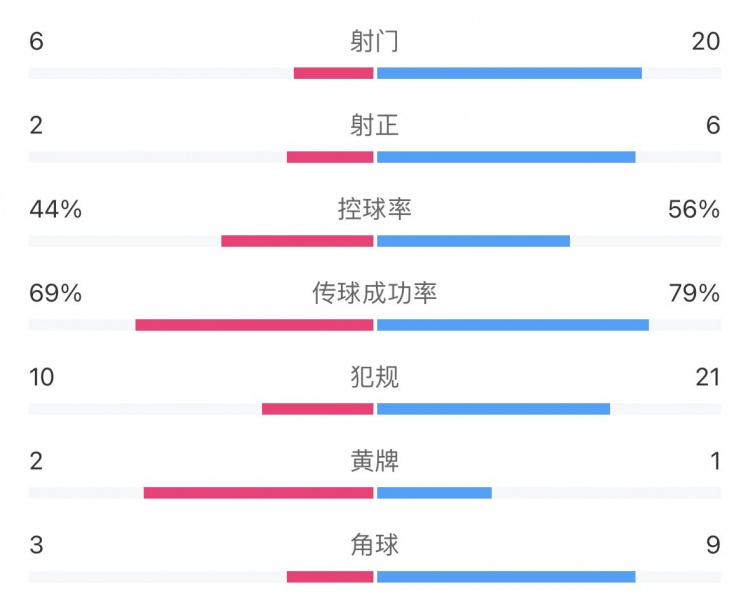Click the left-side fouls value 10
This screenshot has height=615, width=750.
pyautogui.click(x=42, y=377)
